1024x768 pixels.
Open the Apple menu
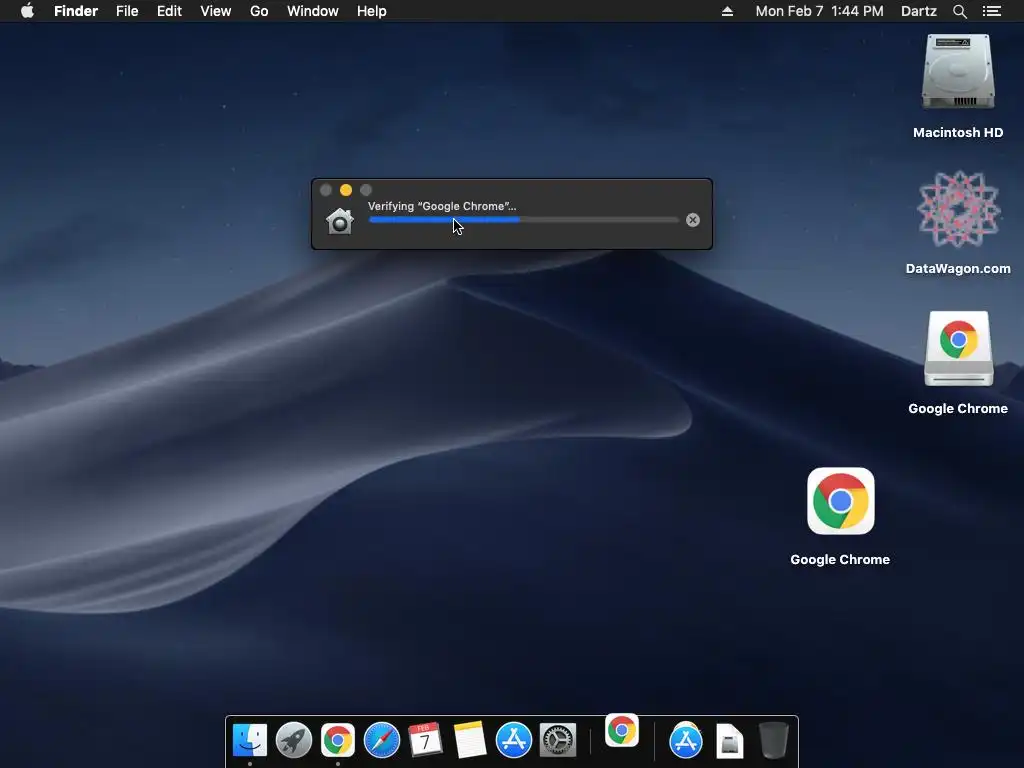pyautogui.click(x=27, y=11)
